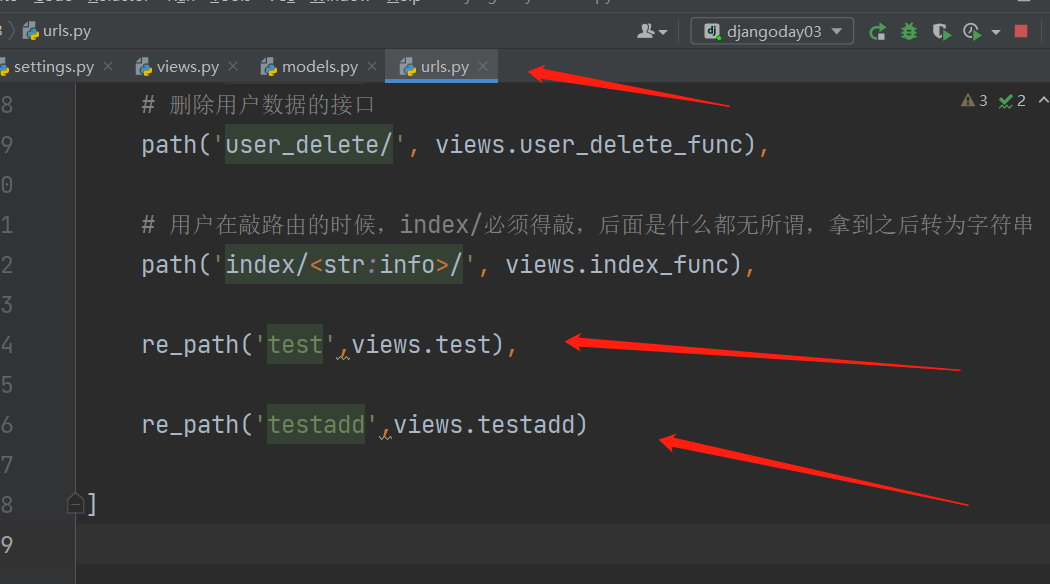This screenshot has width=1050, height=584.
Task: Close the models.py tab
Action: (372, 66)
